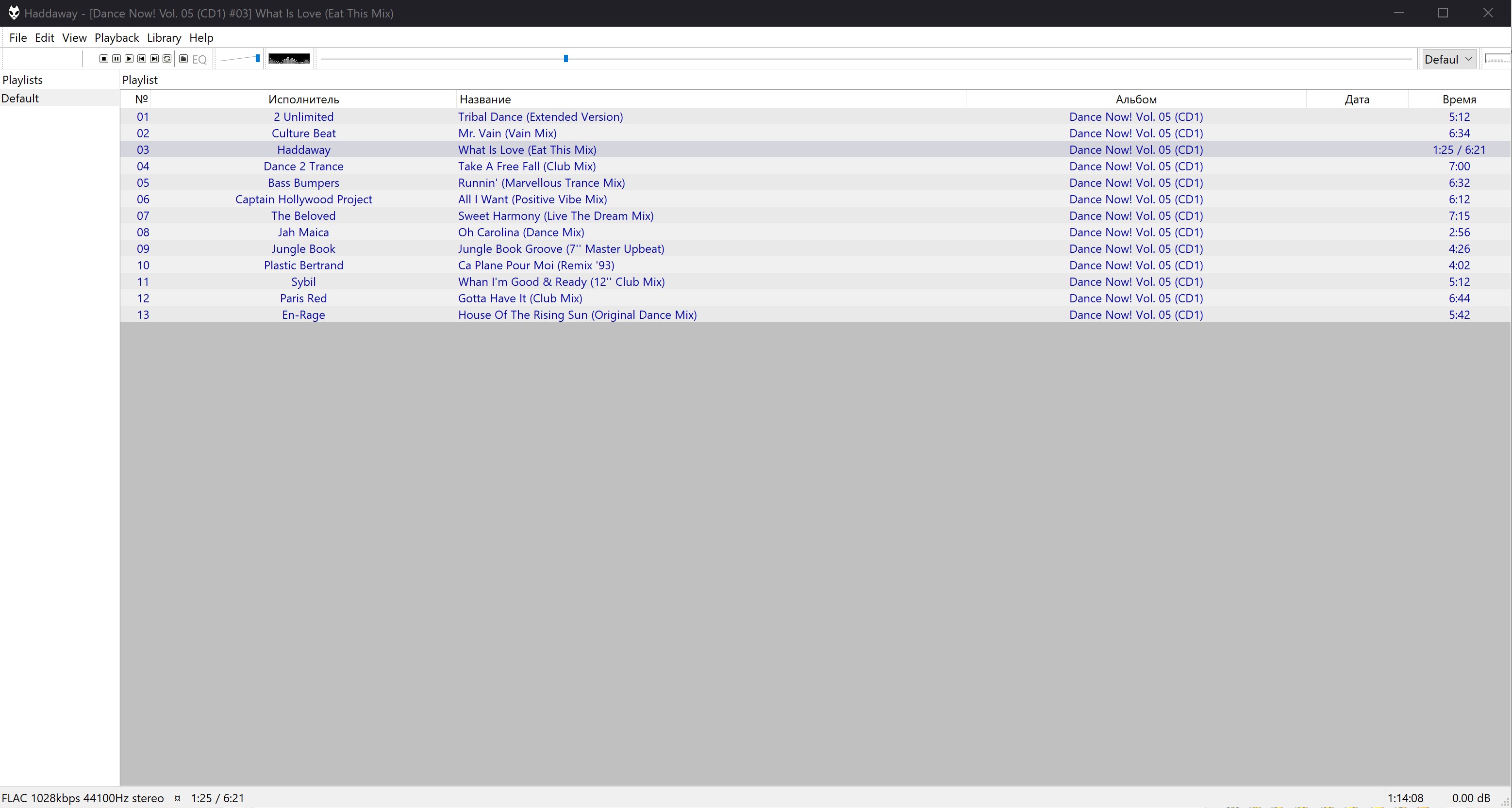Skip to previous track button
This screenshot has height=808, width=1512.
click(142, 59)
